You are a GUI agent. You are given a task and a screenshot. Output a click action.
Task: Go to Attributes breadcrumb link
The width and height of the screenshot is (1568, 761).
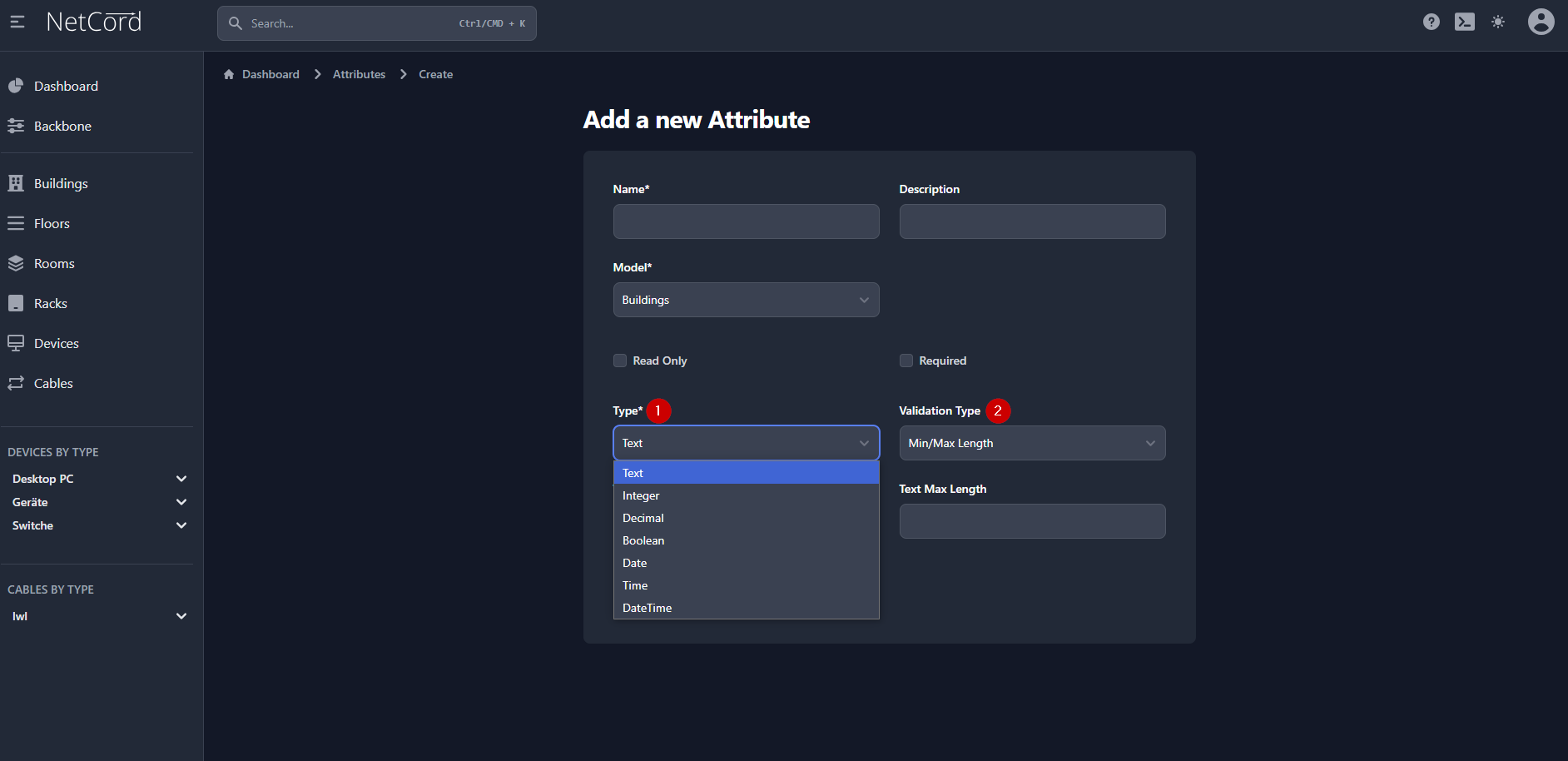point(359,75)
